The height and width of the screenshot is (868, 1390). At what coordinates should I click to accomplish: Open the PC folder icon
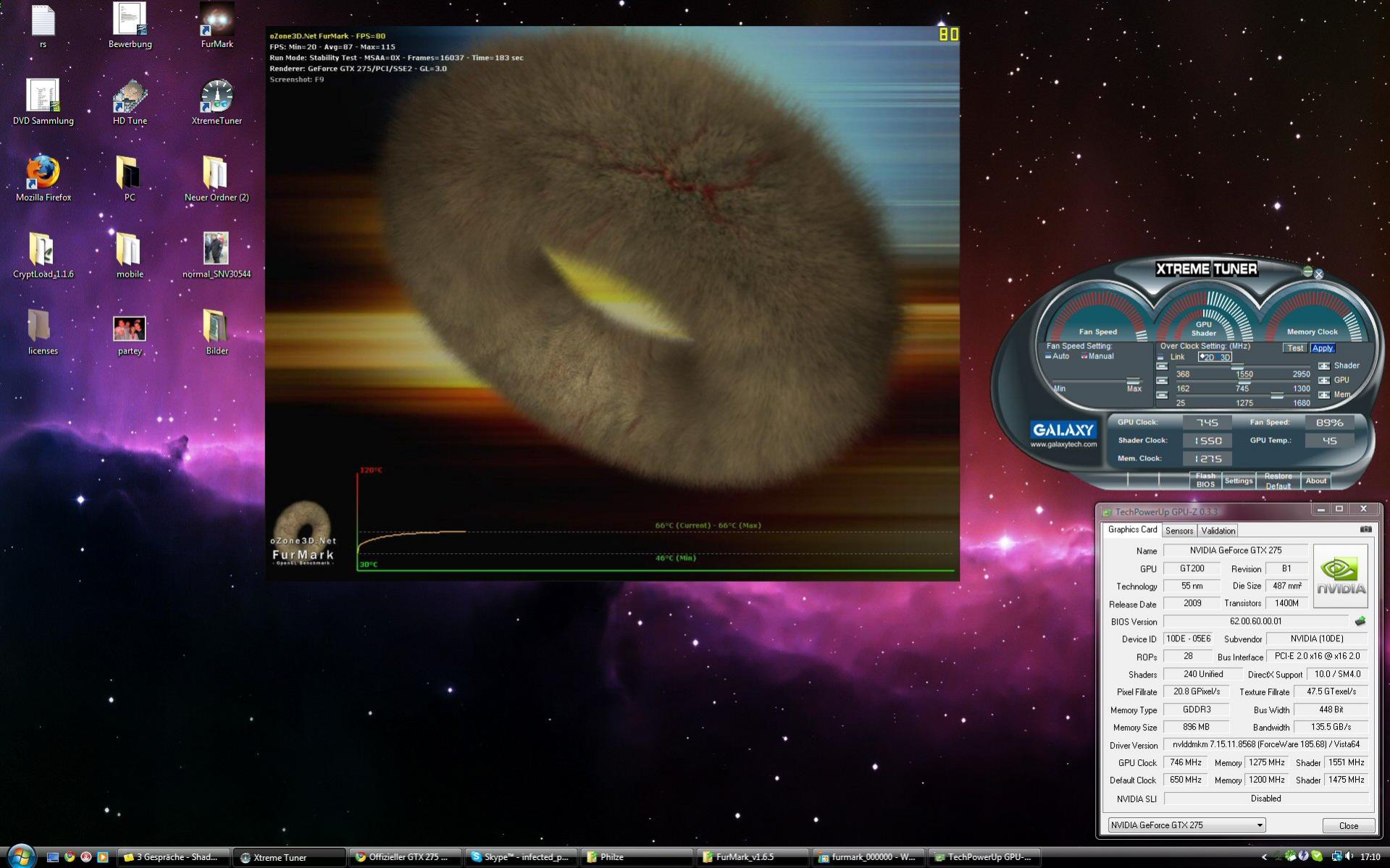pos(130,178)
